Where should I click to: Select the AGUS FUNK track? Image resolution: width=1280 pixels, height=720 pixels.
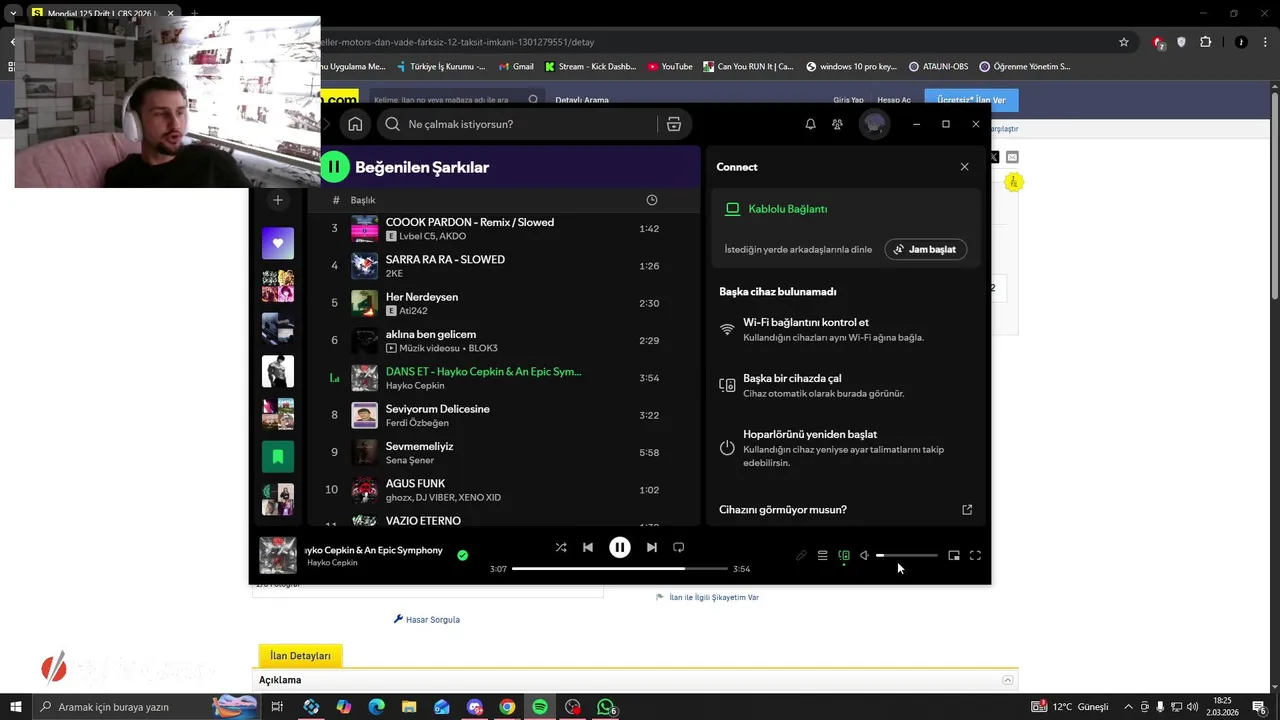click(x=503, y=490)
